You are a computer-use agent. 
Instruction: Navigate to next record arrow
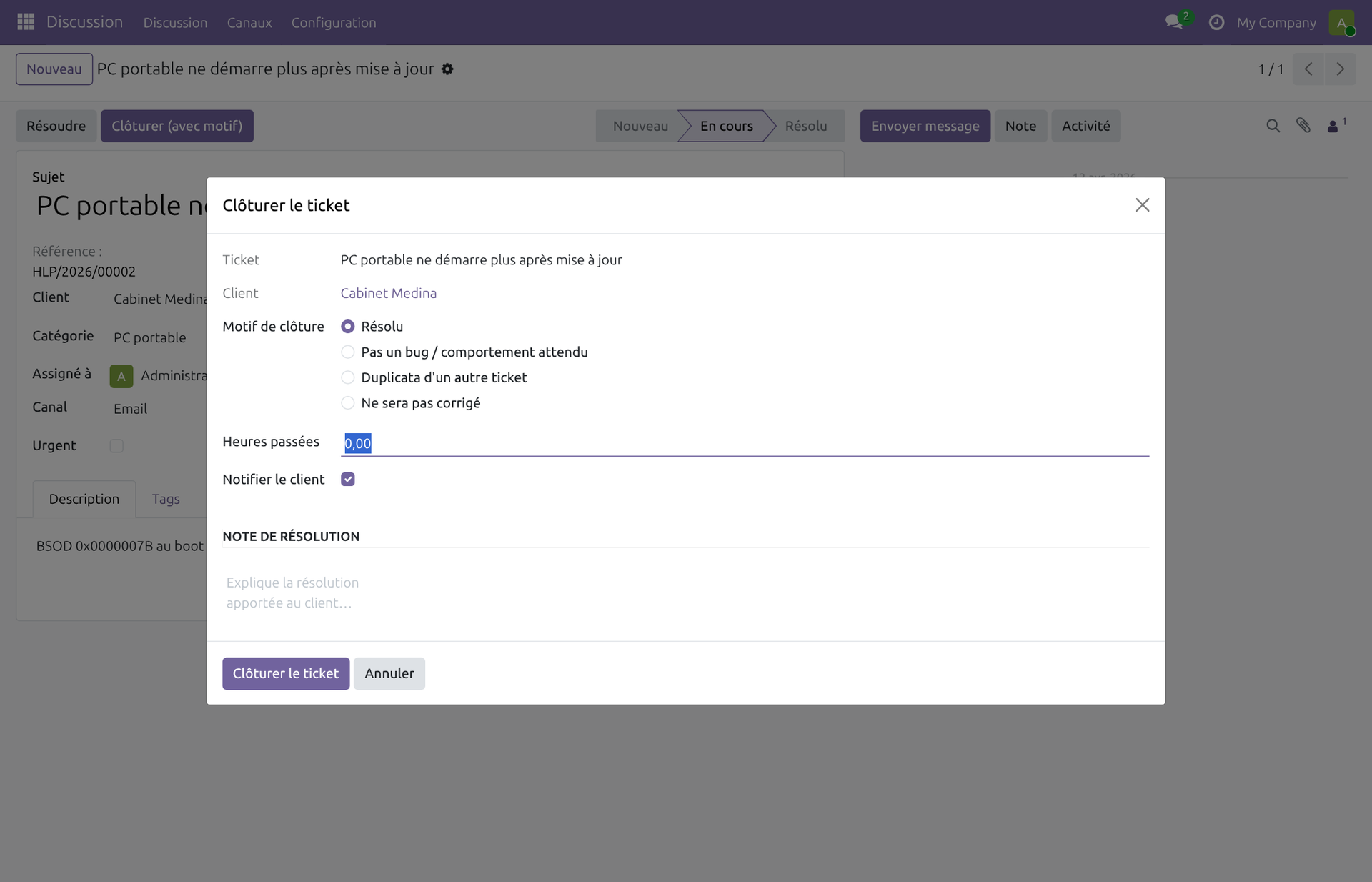click(1341, 69)
